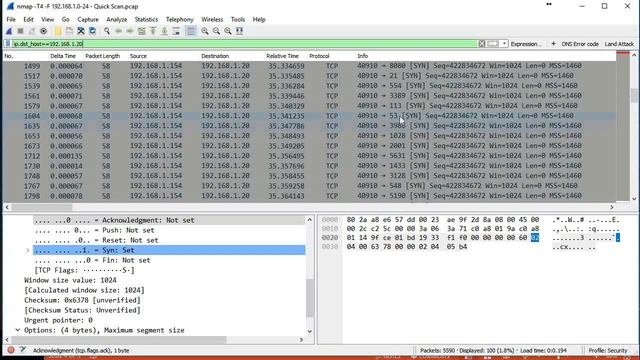Apply the DNS Error code filter button
640x360 pixels.
580,44
